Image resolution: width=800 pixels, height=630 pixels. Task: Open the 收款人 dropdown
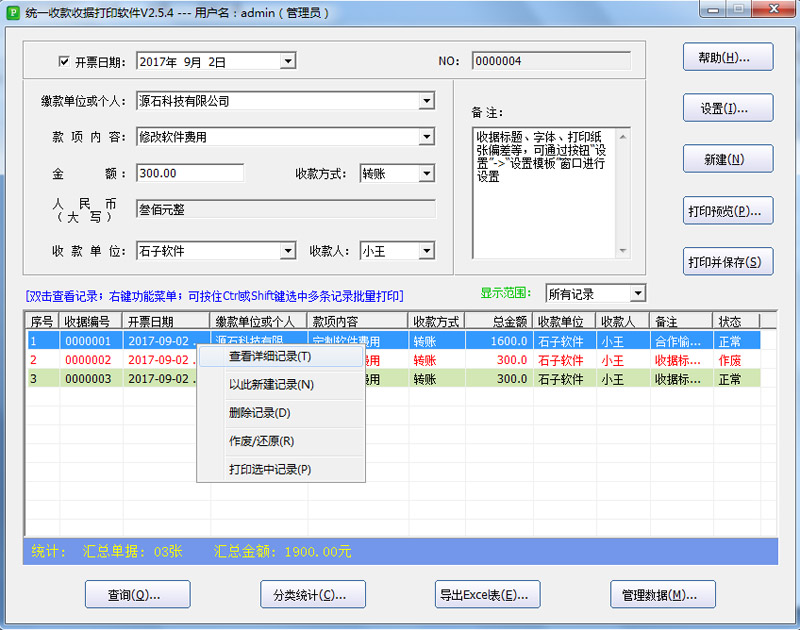click(427, 251)
